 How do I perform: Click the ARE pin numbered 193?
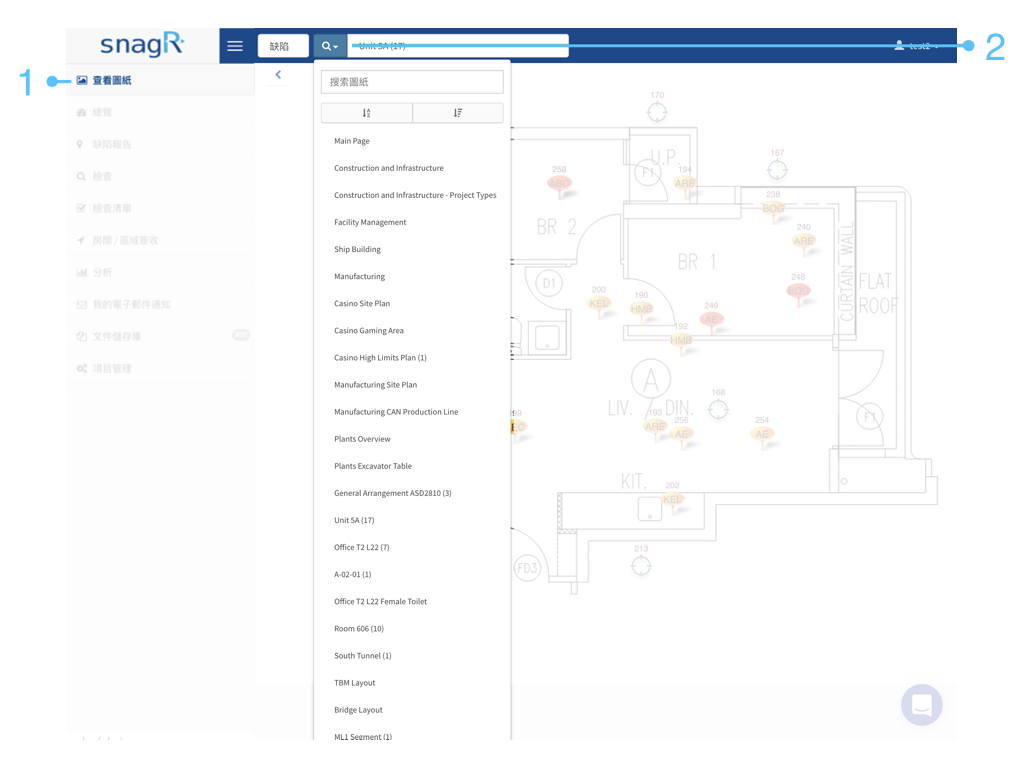pos(655,426)
